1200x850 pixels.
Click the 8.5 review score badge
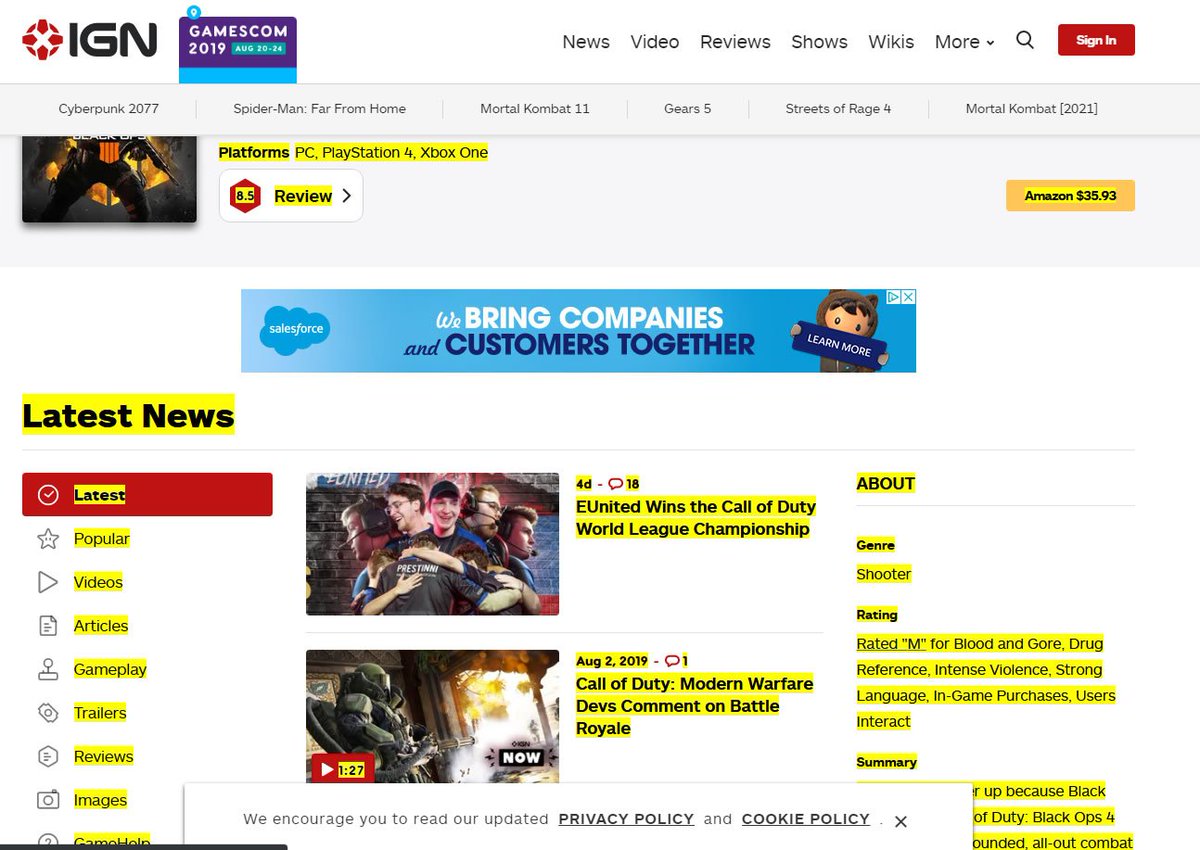pyautogui.click(x=245, y=196)
